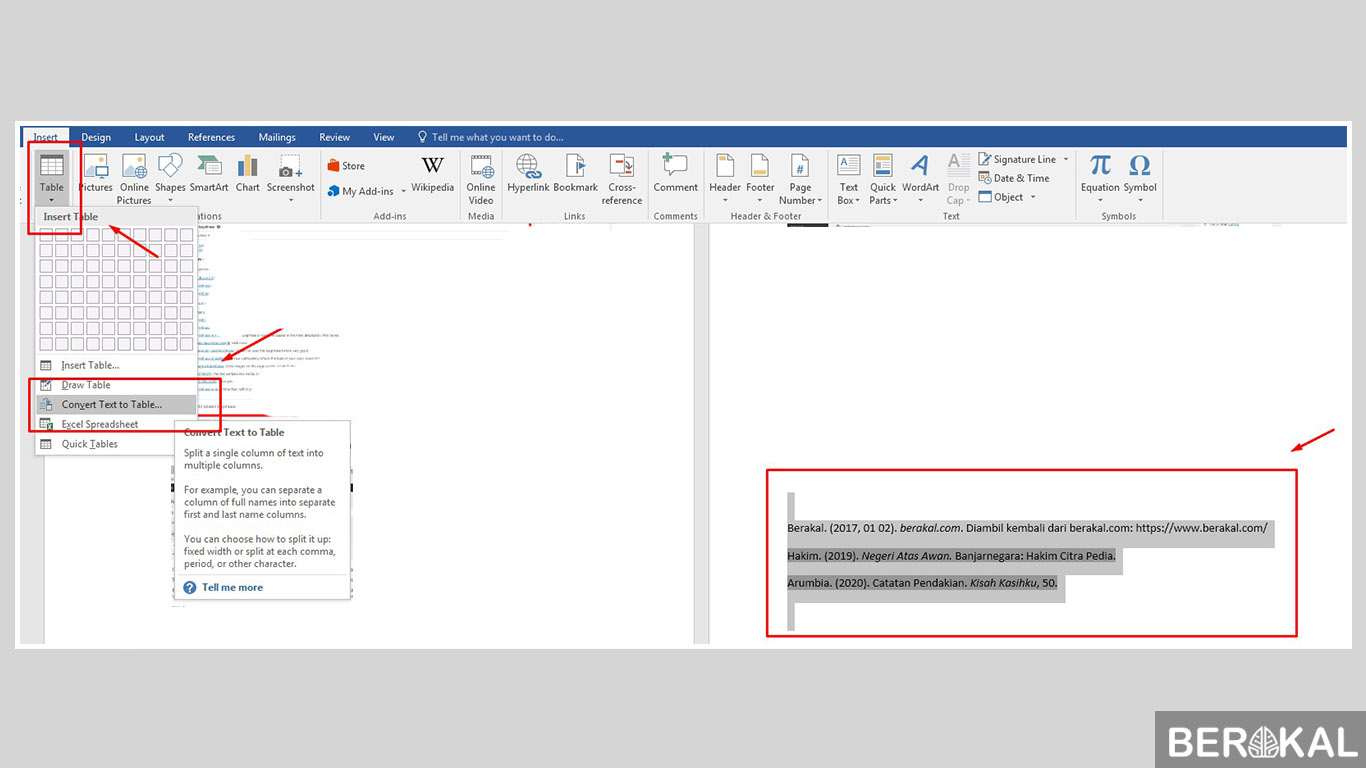Click the Comment icon

click(x=675, y=175)
